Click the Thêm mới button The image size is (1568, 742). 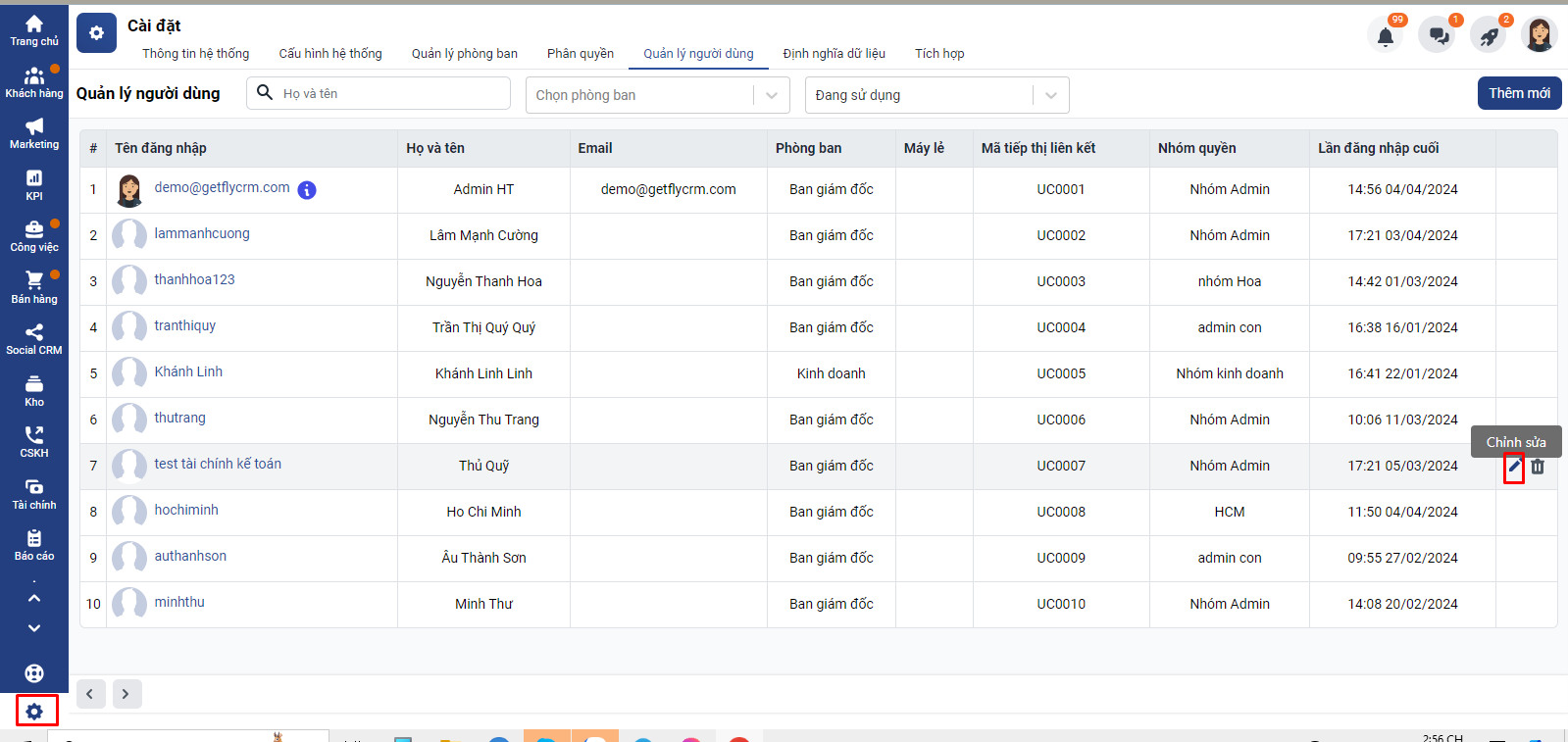(1519, 93)
